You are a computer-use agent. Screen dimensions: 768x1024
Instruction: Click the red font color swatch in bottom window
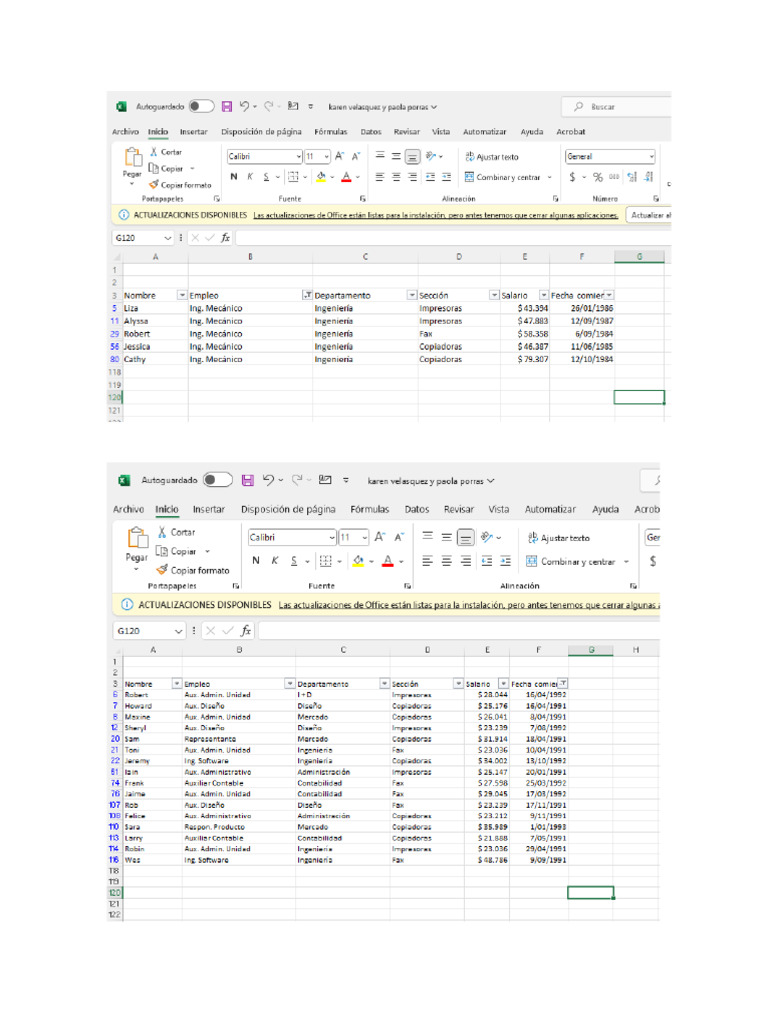[388, 562]
